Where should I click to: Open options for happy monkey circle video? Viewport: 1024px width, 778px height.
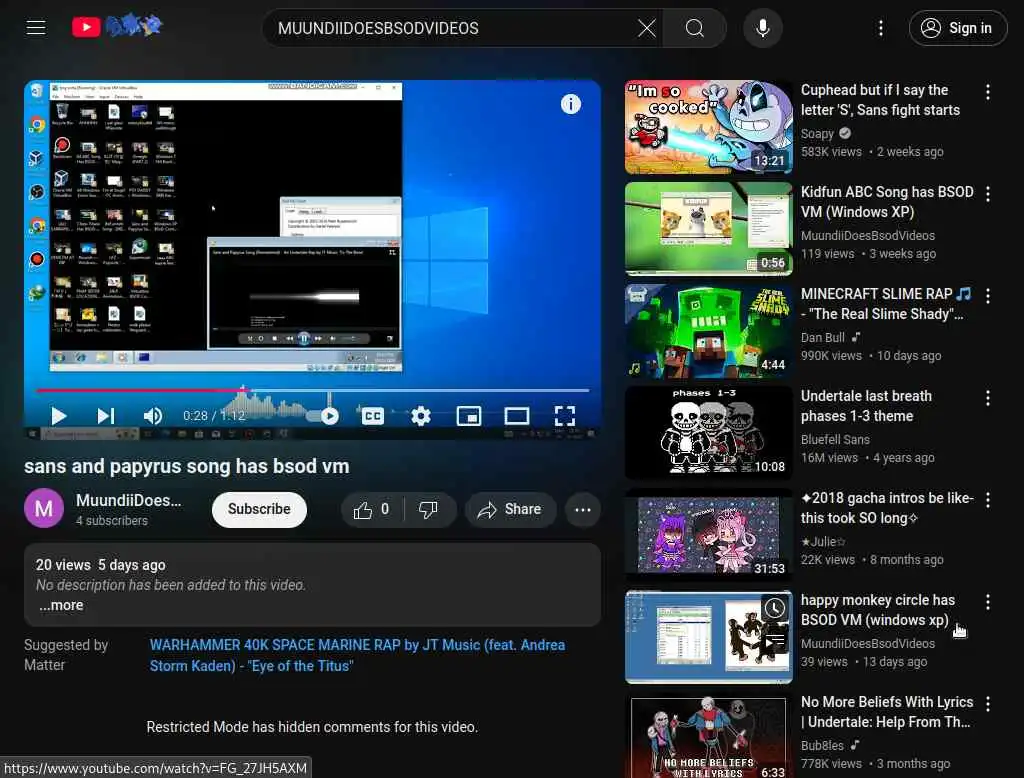[x=987, y=602]
